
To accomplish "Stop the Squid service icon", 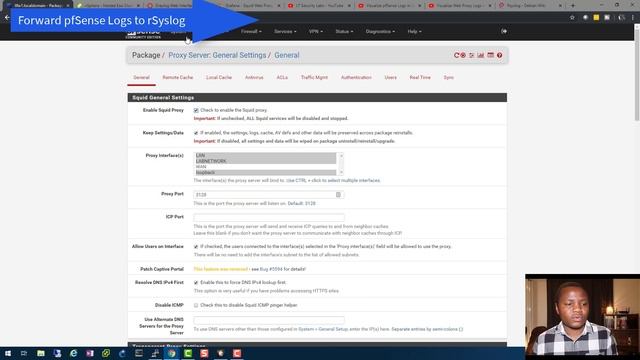I will [x=463, y=55].
